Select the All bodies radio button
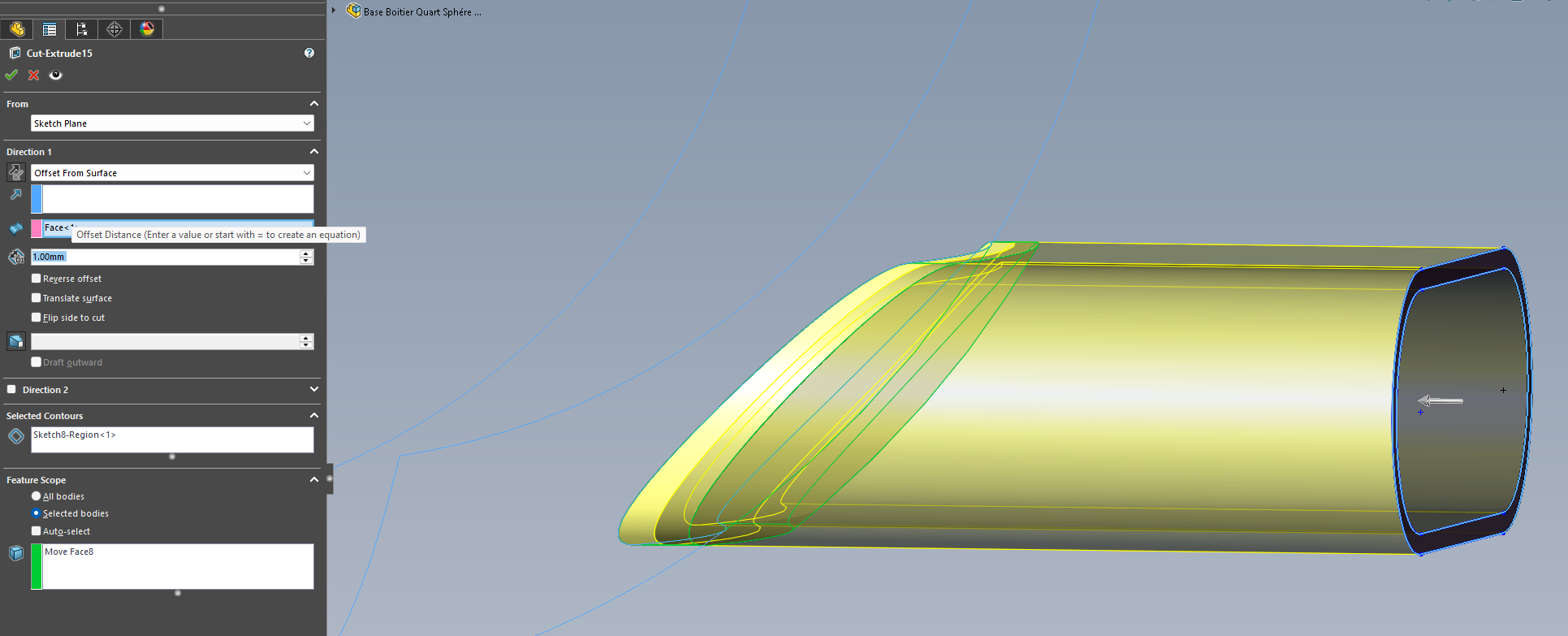Screen dimensions: 1568x636 (36, 496)
